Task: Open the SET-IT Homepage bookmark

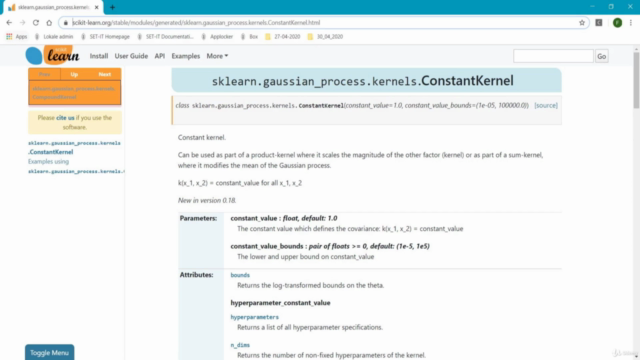Action: pyautogui.click(x=105, y=37)
